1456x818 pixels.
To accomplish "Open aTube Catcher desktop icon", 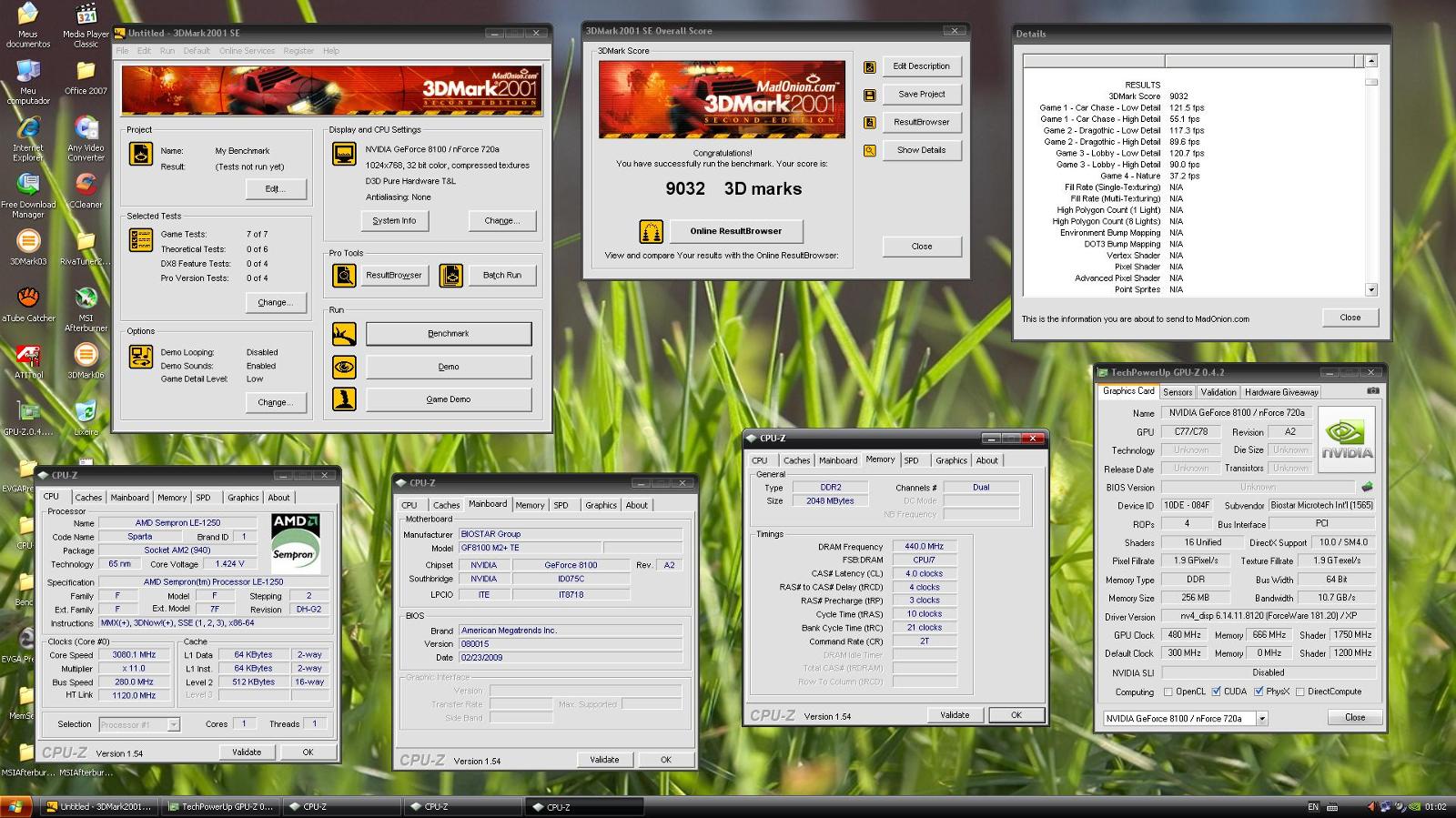I will point(28,305).
